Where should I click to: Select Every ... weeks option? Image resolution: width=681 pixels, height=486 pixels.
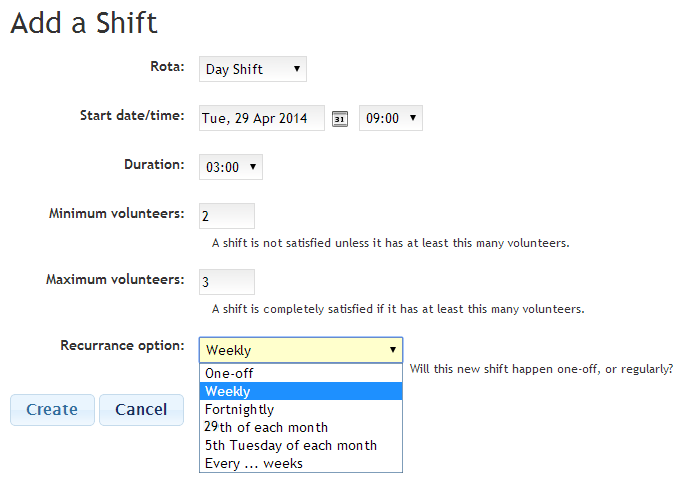tap(301, 463)
